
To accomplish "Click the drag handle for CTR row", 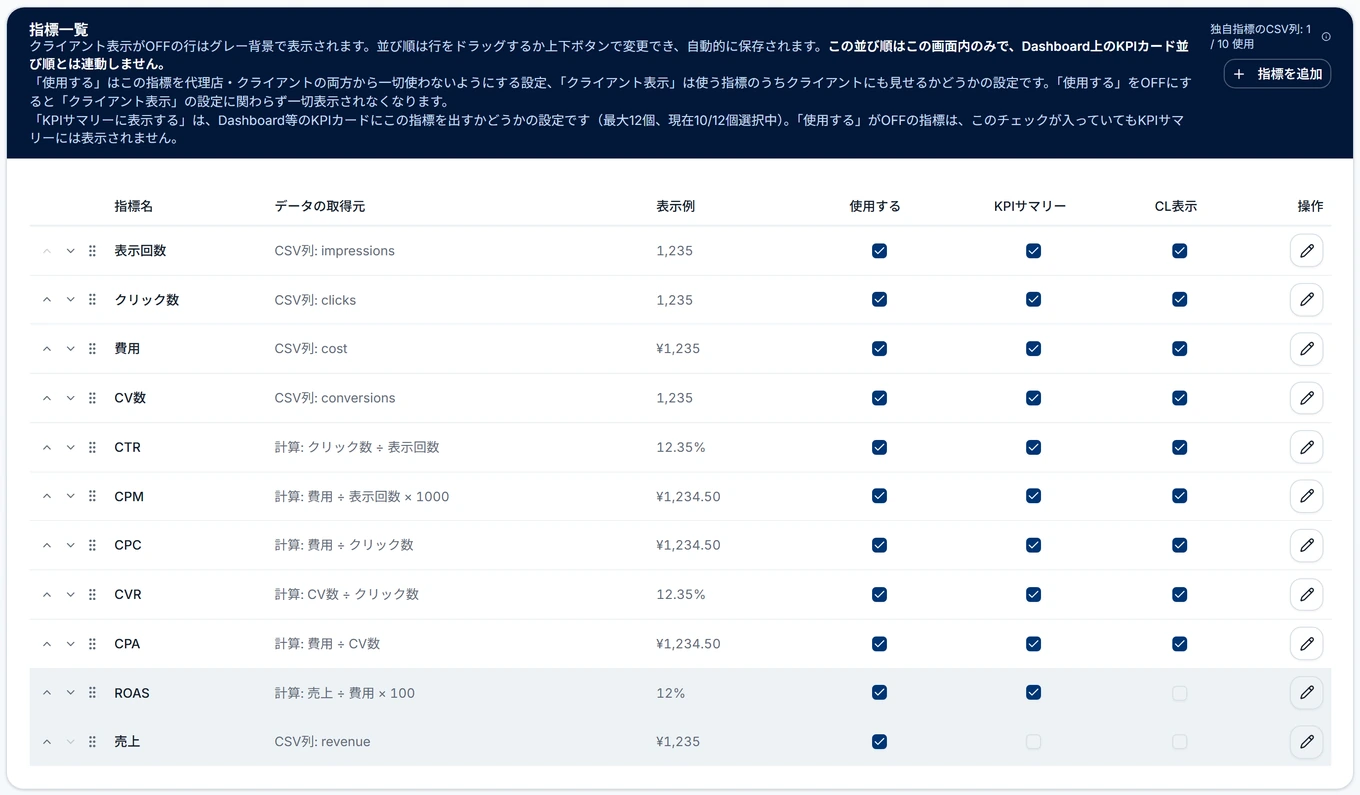I will point(92,447).
